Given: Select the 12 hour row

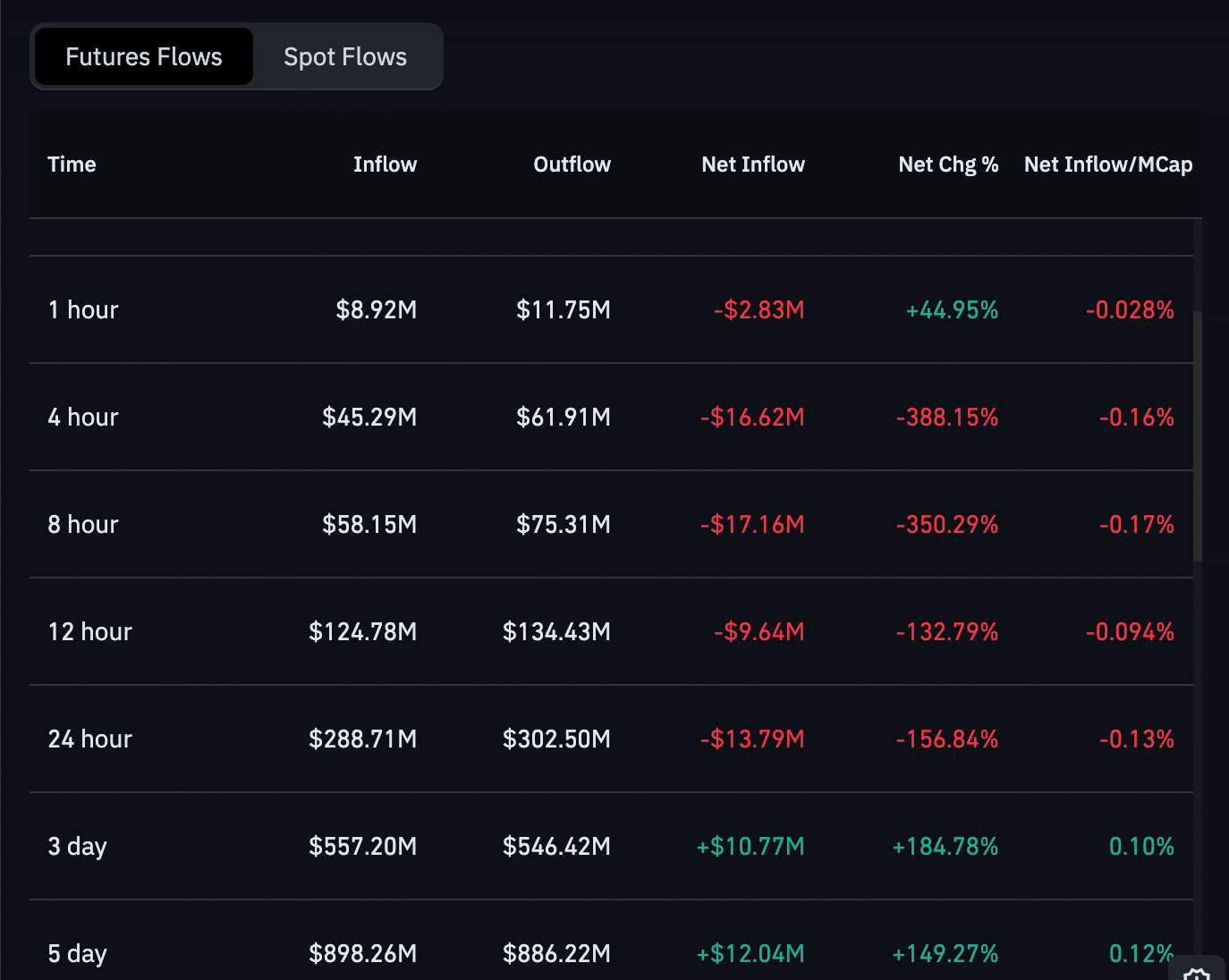Looking at the screenshot, I should click(x=89, y=631).
